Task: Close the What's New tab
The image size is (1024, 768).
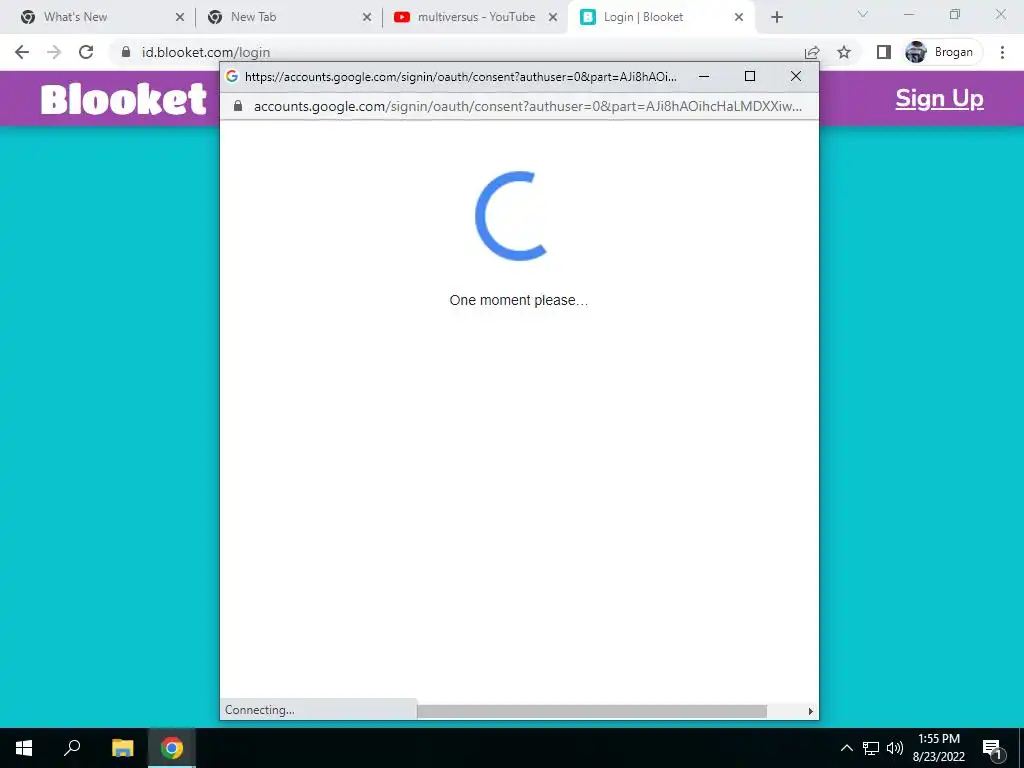Action: coord(180,18)
